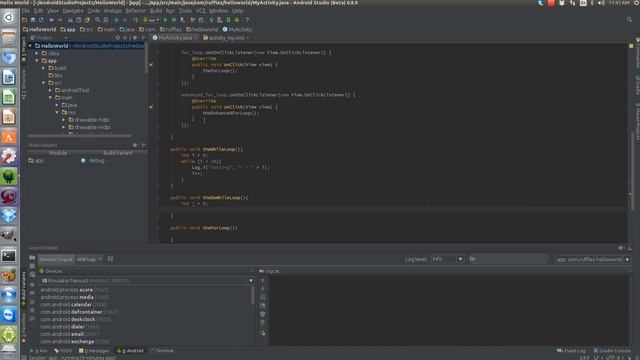640x360 pixels.
Task: Click the Save All disk icon
Action: [x=33, y=20]
